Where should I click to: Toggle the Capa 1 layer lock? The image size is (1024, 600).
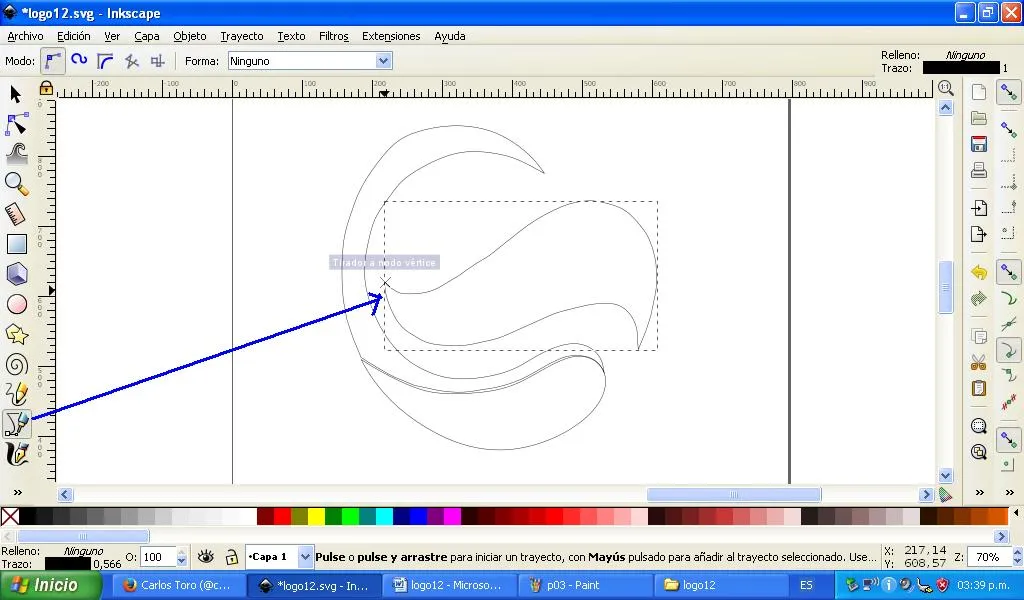pyautogui.click(x=231, y=557)
